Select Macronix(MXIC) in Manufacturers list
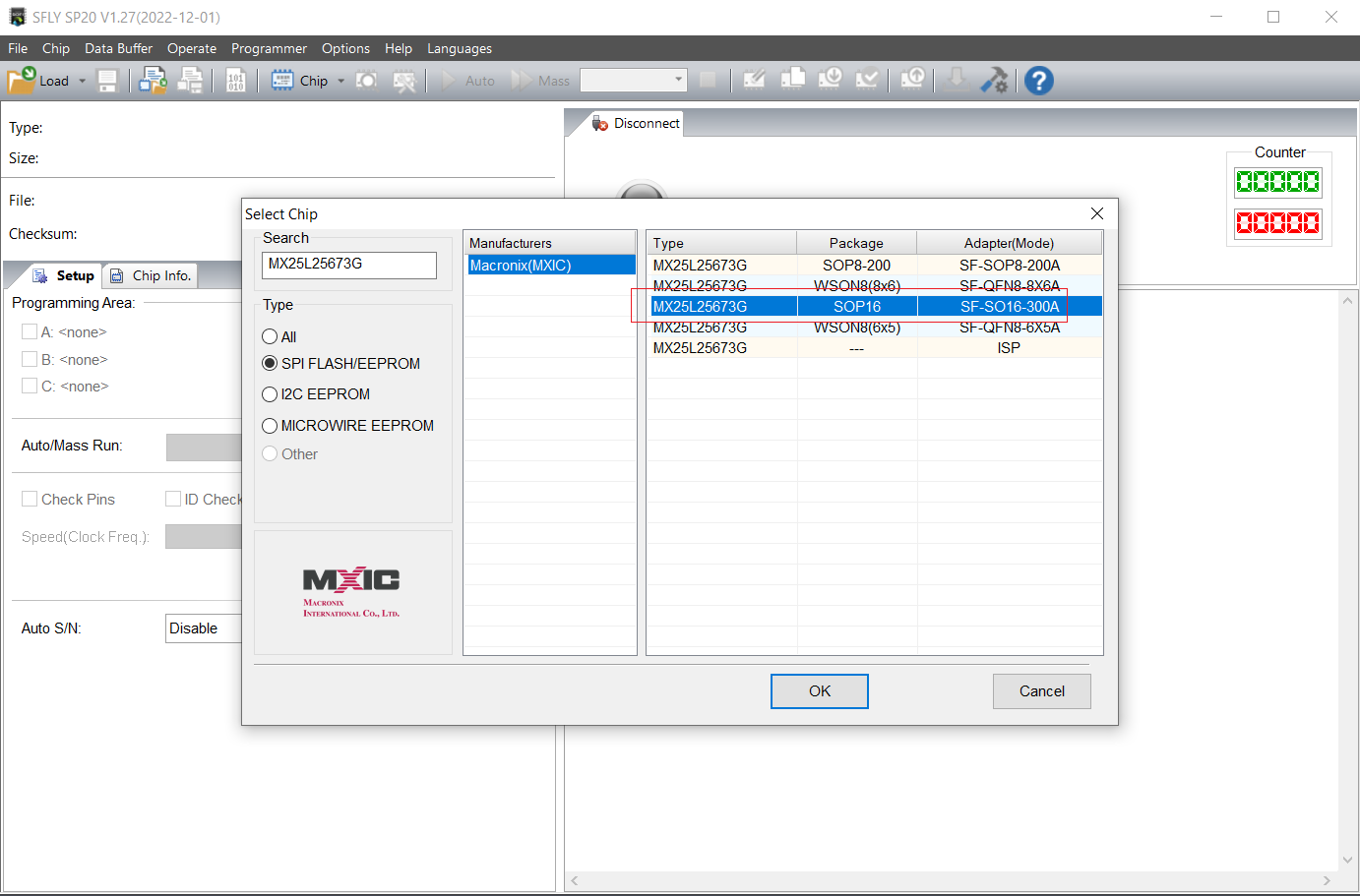This screenshot has height=896, width=1360. coord(550,266)
